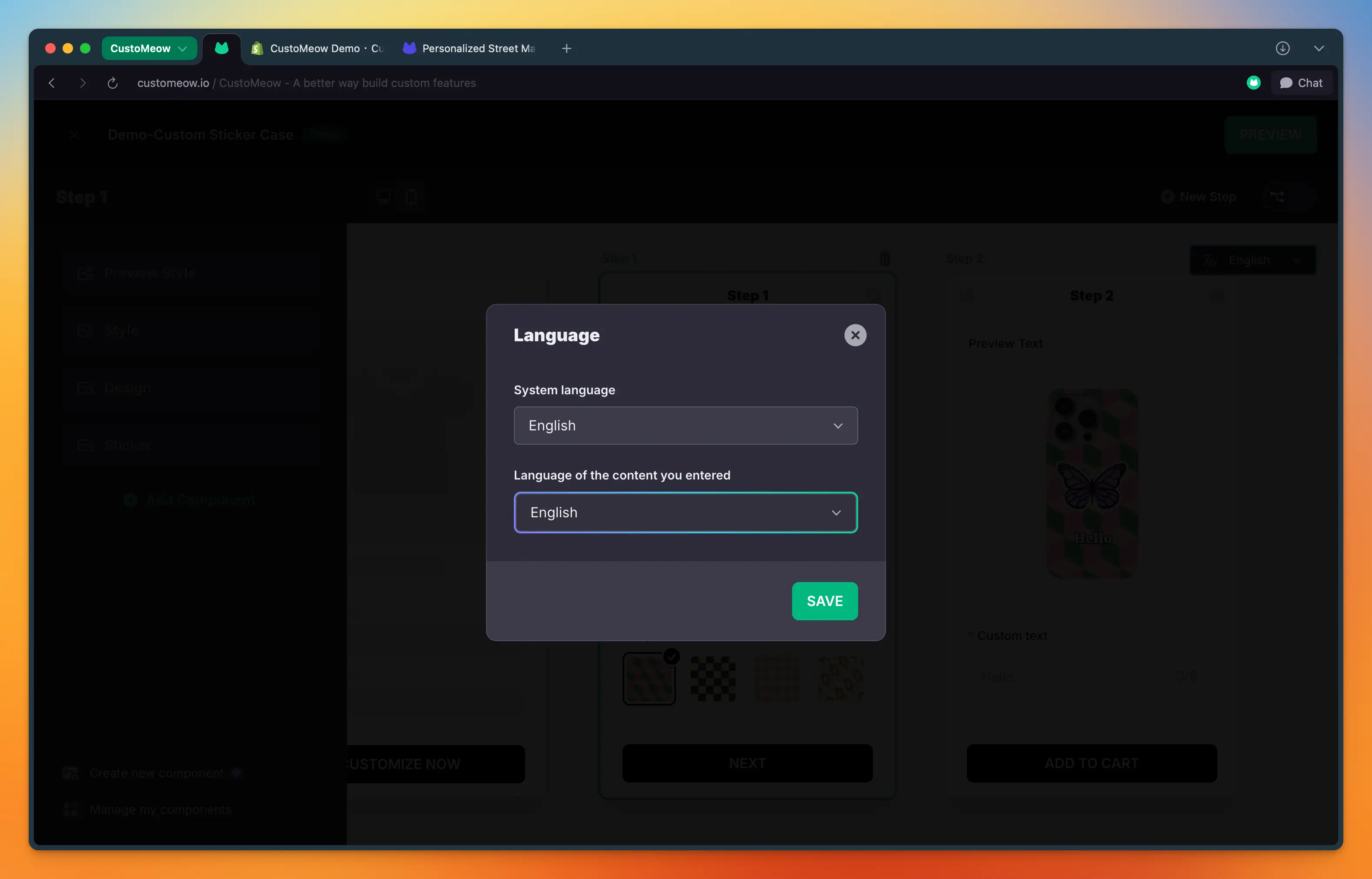The height and width of the screenshot is (879, 1372).
Task: Click the chevron at far right of tab bar
Action: coord(1319,49)
